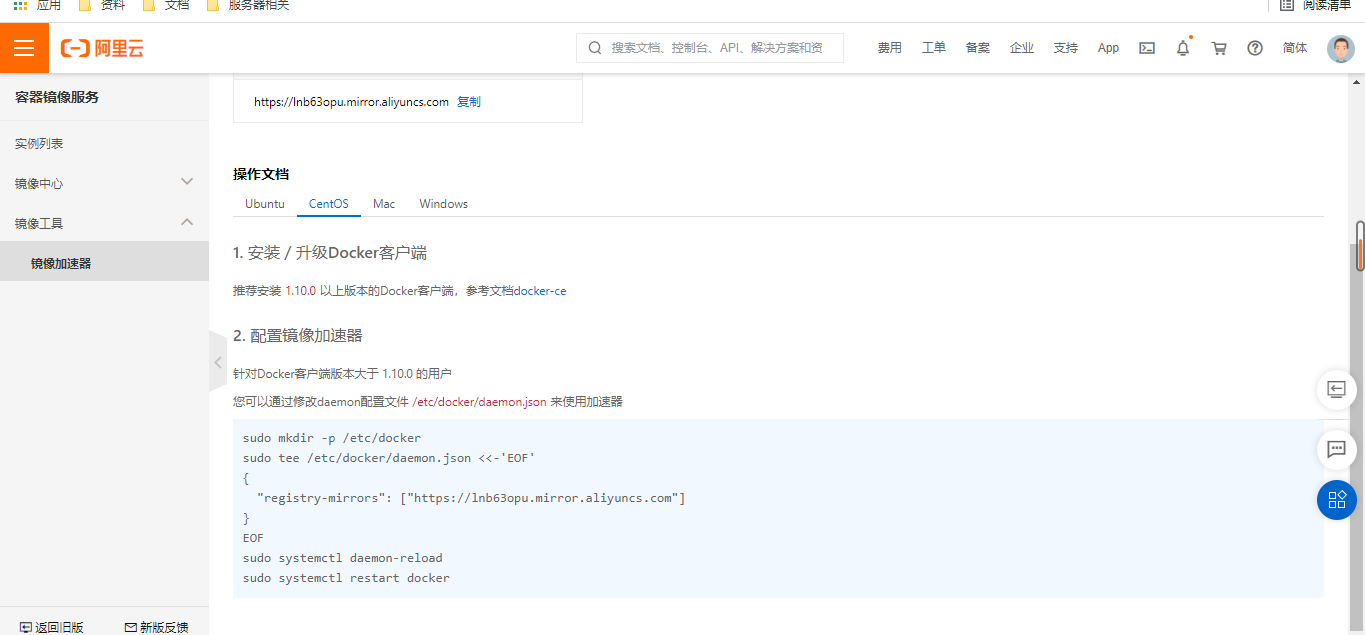
Task: Open the hamburger menu button
Action: pos(24,48)
